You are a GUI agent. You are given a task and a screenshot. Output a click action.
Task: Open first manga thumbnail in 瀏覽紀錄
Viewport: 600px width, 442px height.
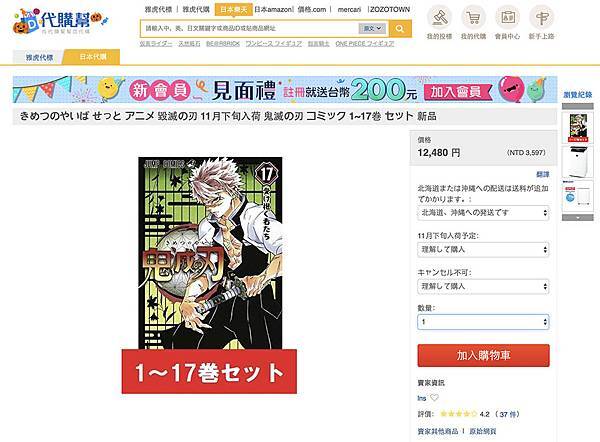coord(577,128)
